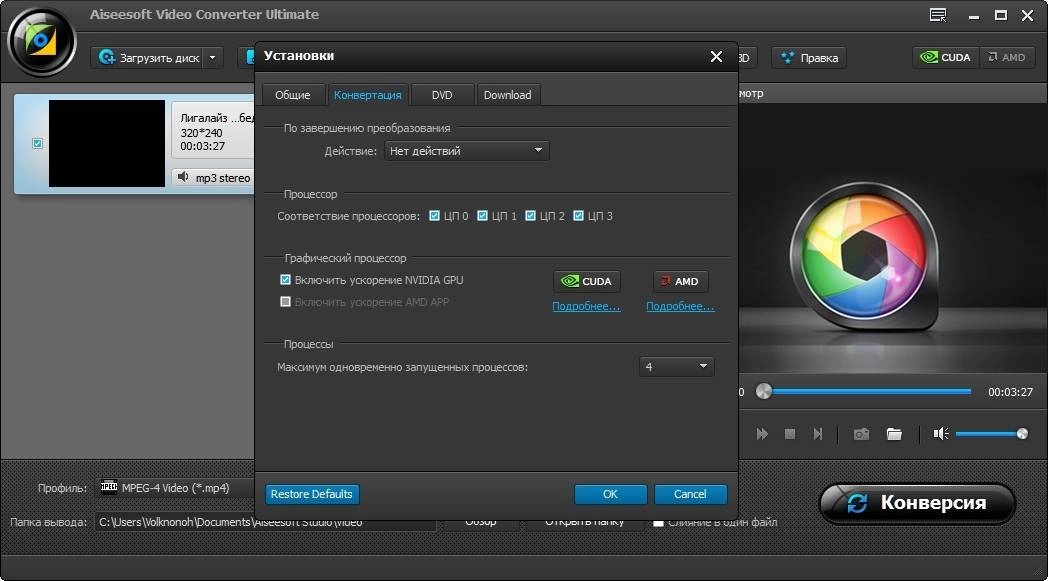Switch to the DVD tab
Screen dimensions: 1048x581
click(x=442, y=95)
